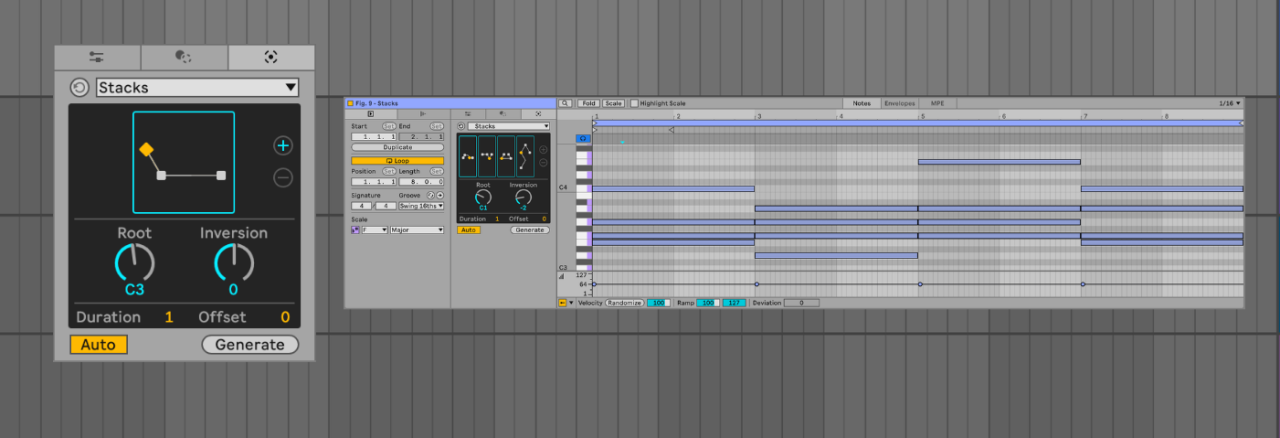Screen dimensions: 1280x438
Task: Click the purple scale mode icon under Scale
Action: click(x=355, y=230)
